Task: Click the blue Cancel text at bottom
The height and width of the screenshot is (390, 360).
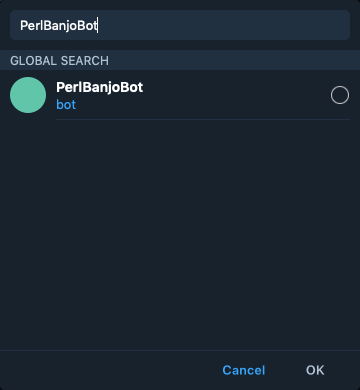Action: [x=244, y=370]
